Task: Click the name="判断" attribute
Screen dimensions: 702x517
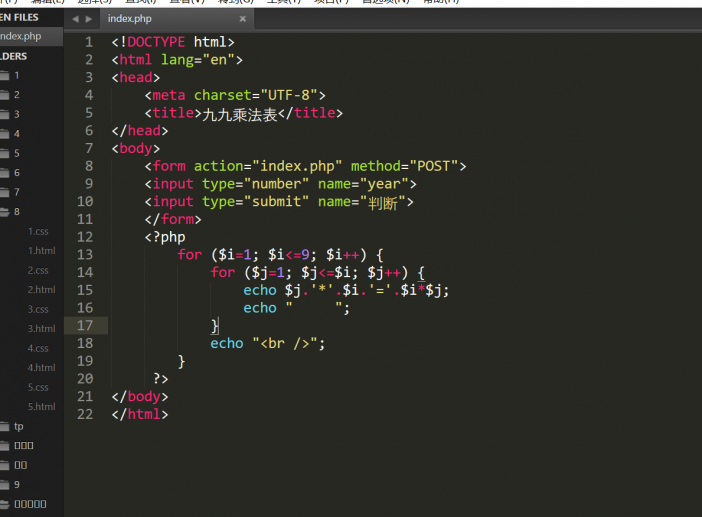Action: tap(362, 202)
